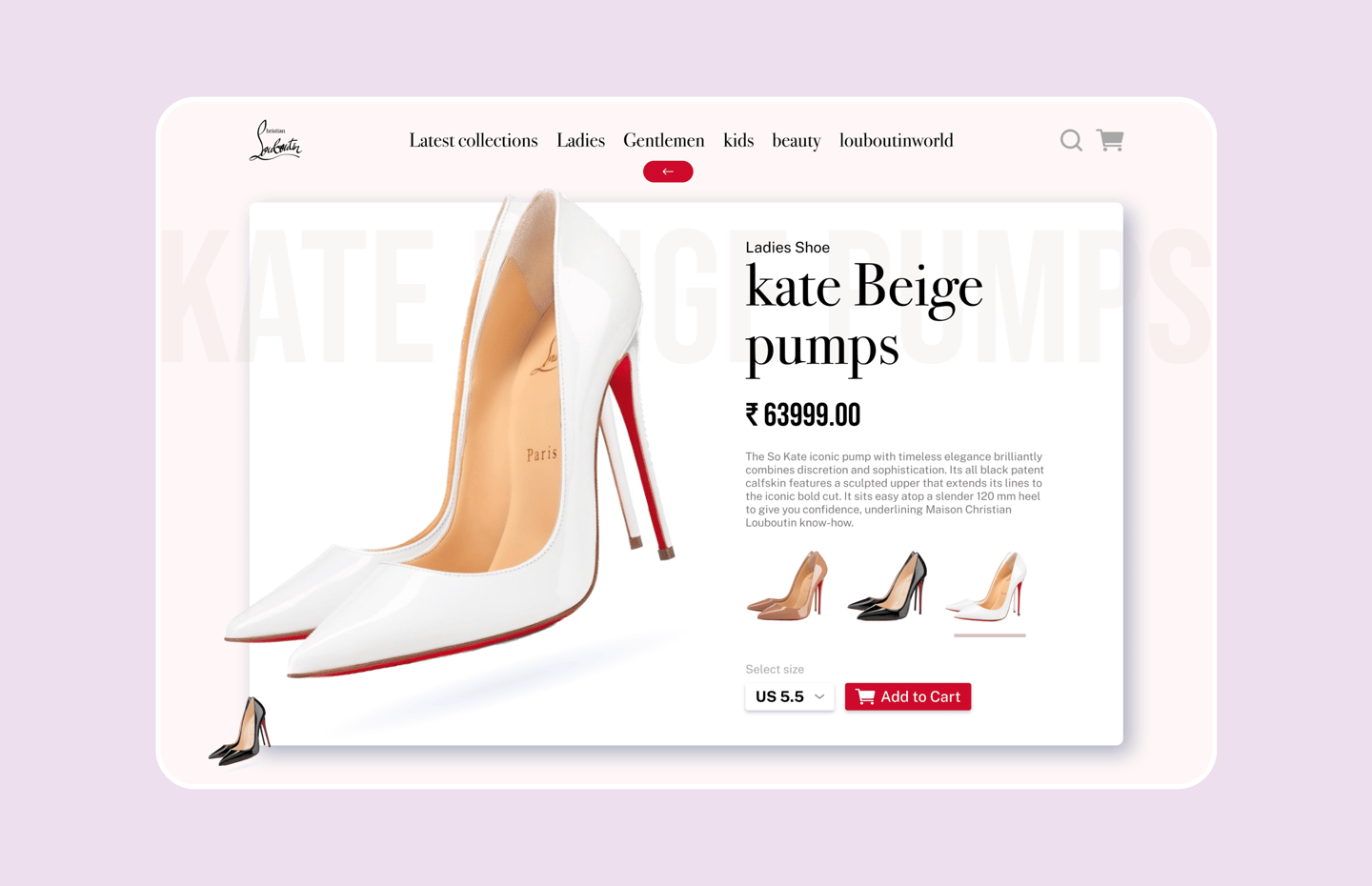
Task: Visit louboutinworld link
Action: [x=897, y=140]
